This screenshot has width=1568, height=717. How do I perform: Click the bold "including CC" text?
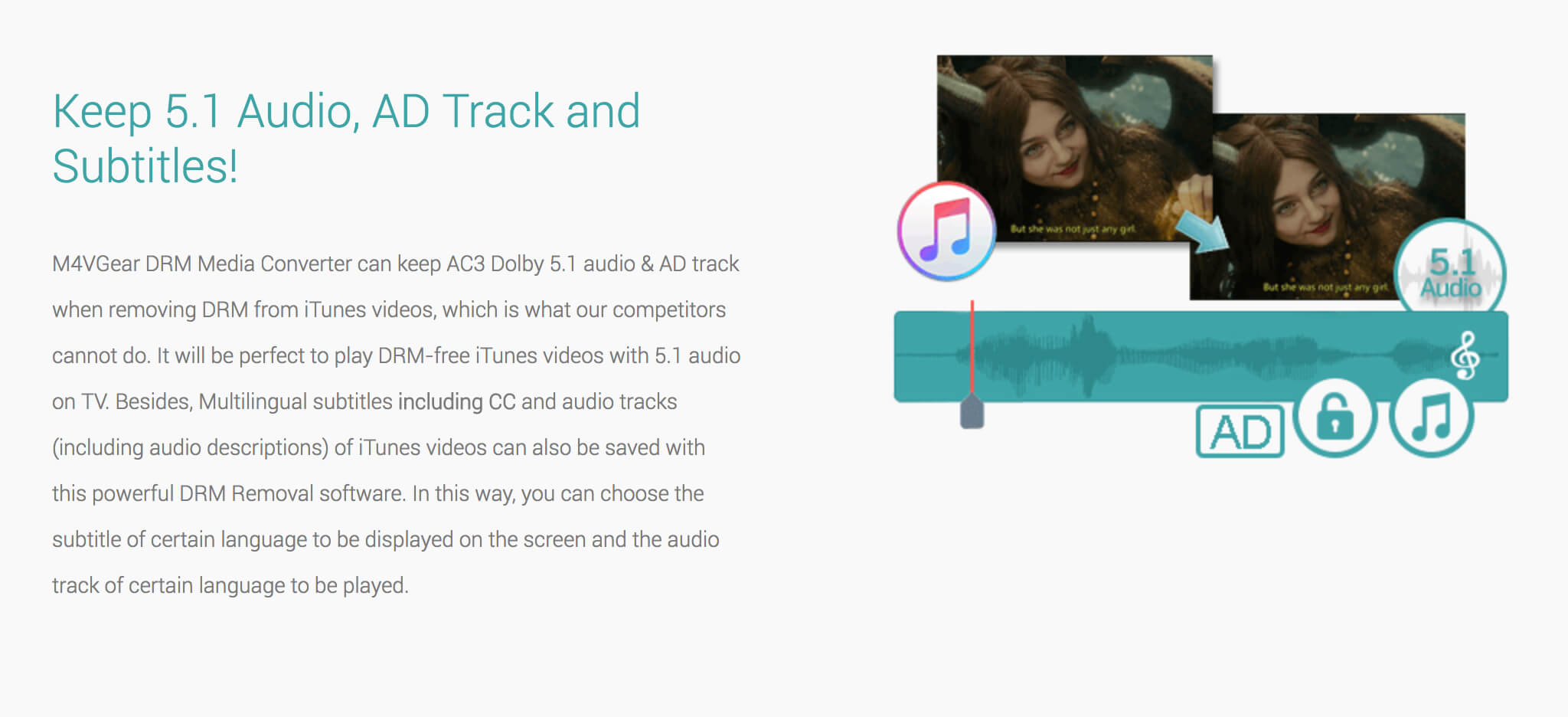456,401
